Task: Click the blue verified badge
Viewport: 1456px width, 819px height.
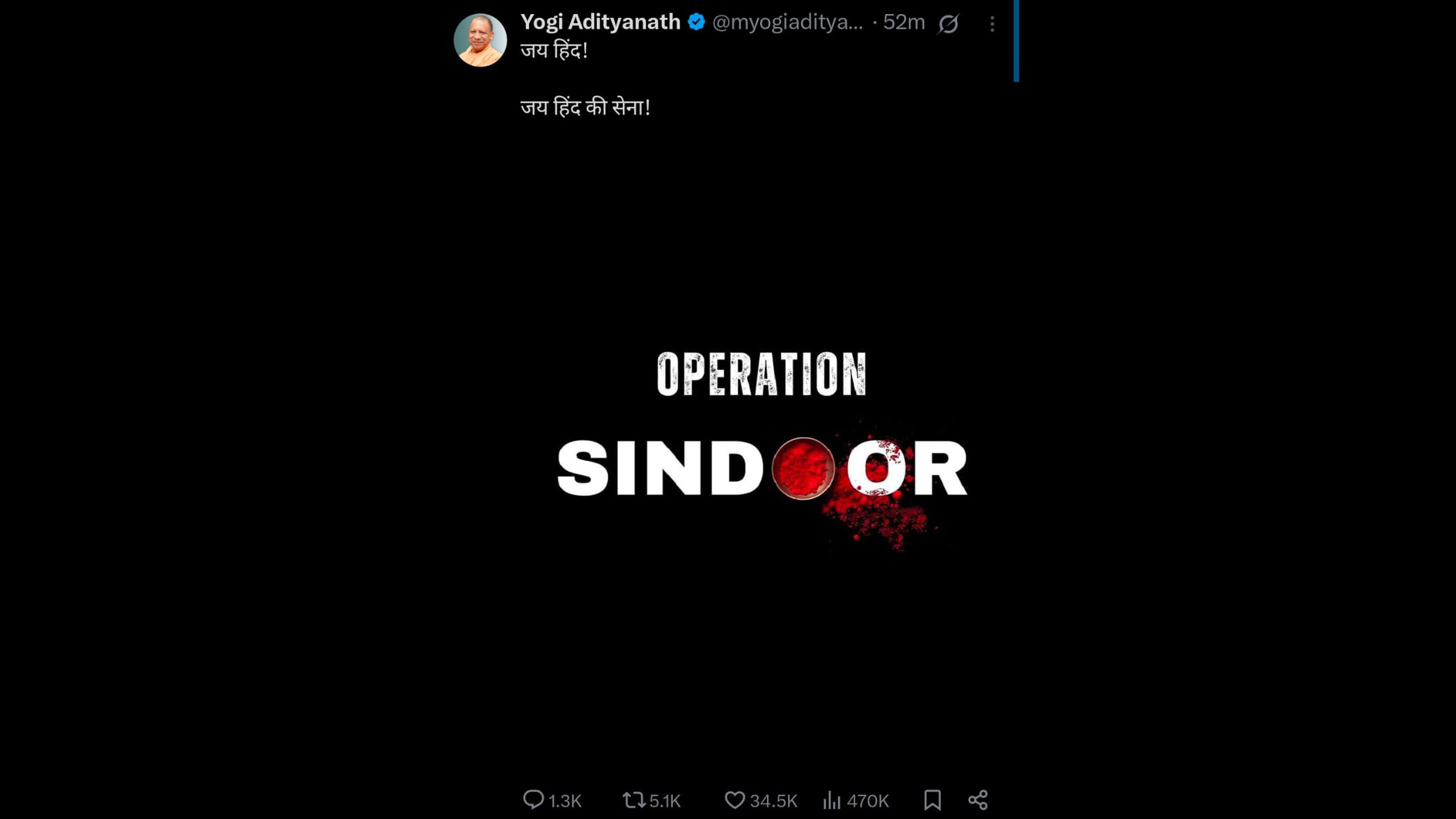Action: tap(696, 22)
